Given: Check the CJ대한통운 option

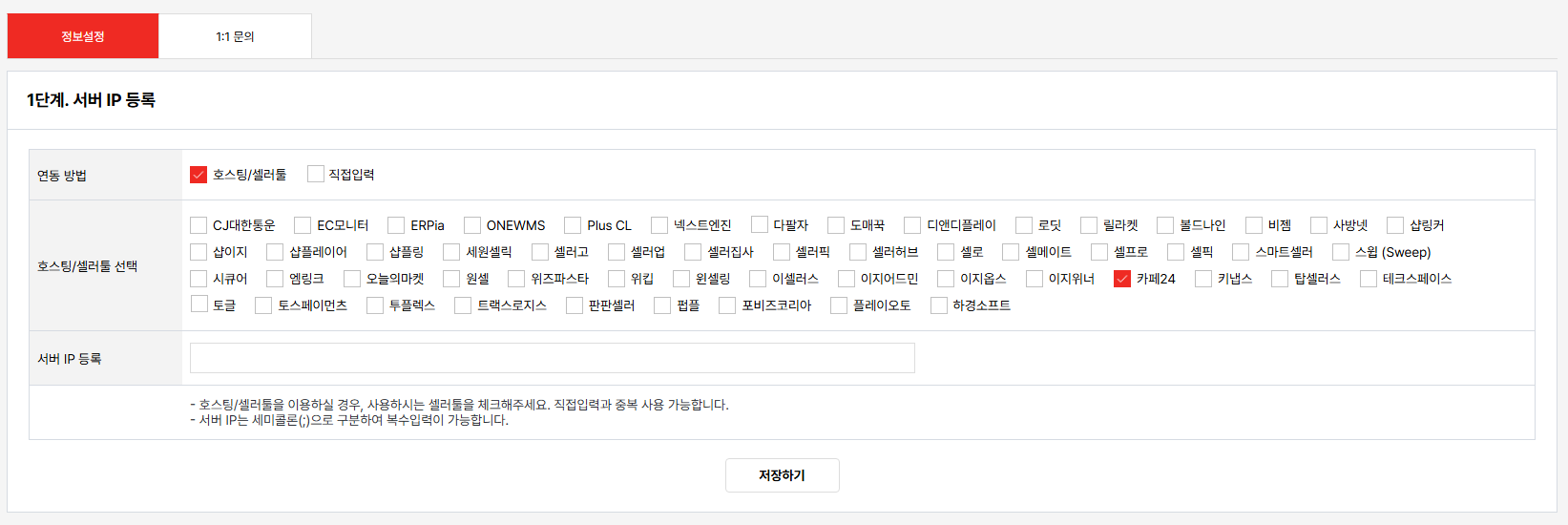Looking at the screenshot, I should click(199, 225).
